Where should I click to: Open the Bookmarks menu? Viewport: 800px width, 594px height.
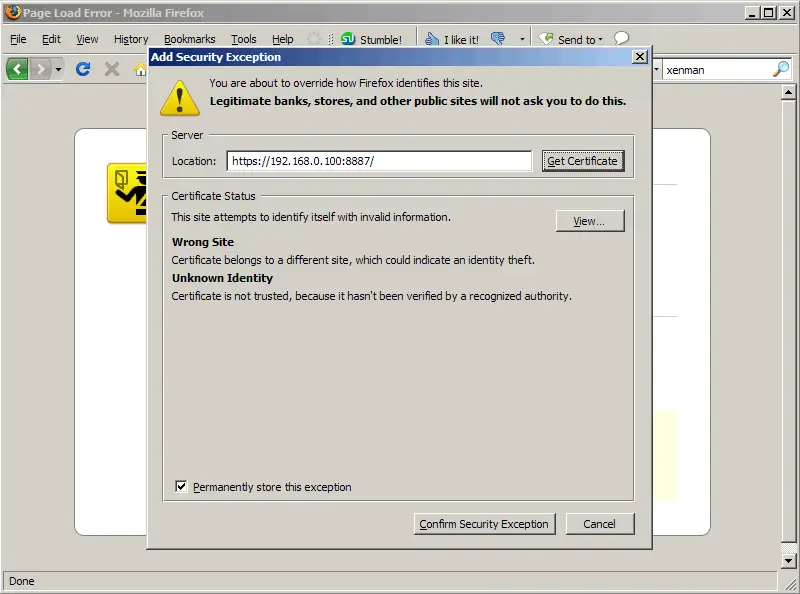189,39
